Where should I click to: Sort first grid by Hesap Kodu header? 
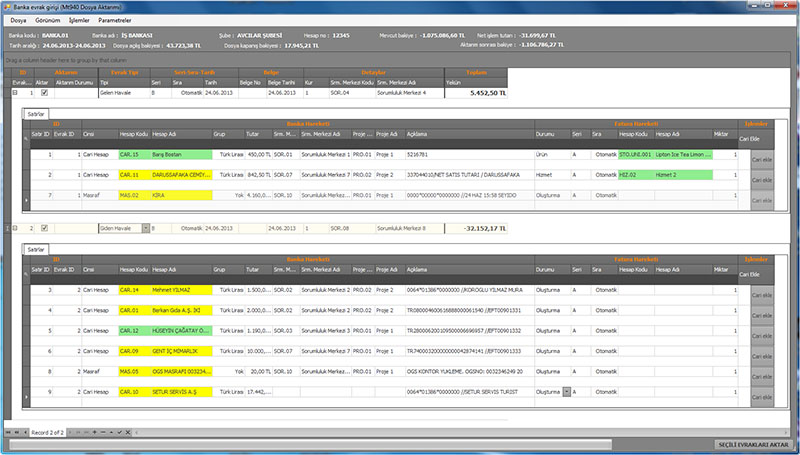point(134,134)
